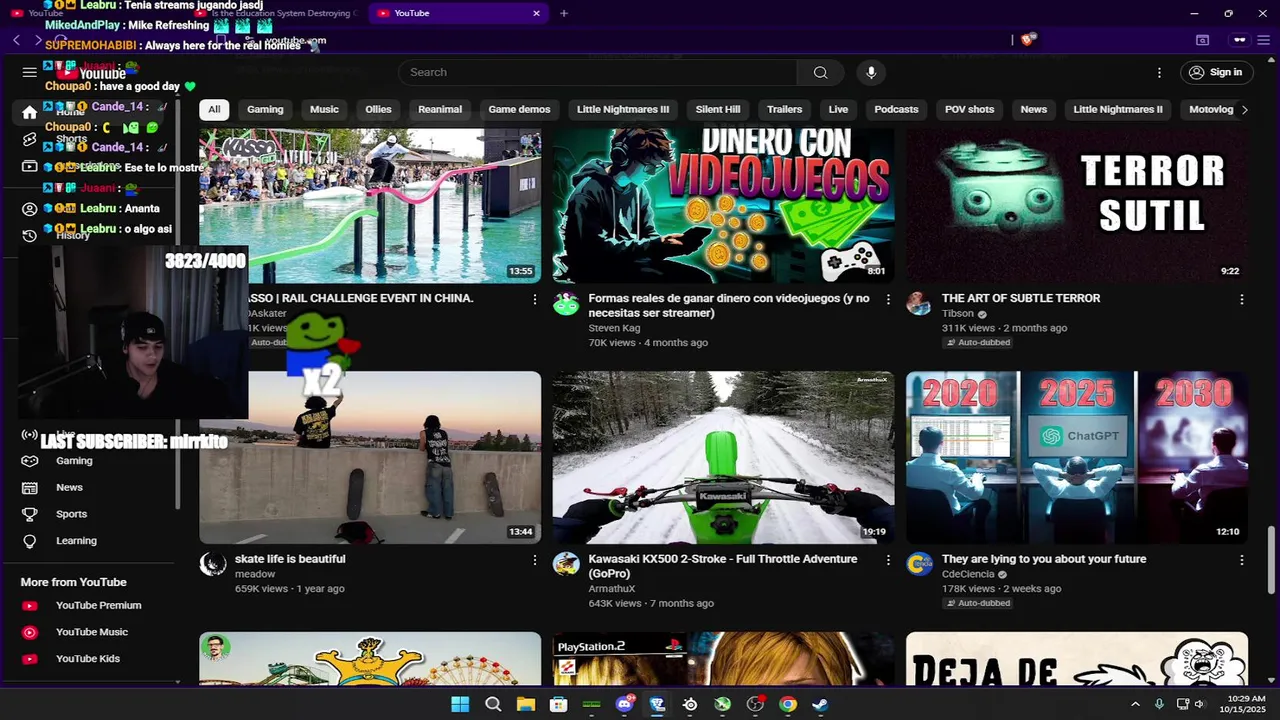Open volume speaker icon in system tray
Viewport: 1280px width, 720px height.
pos(1199,704)
